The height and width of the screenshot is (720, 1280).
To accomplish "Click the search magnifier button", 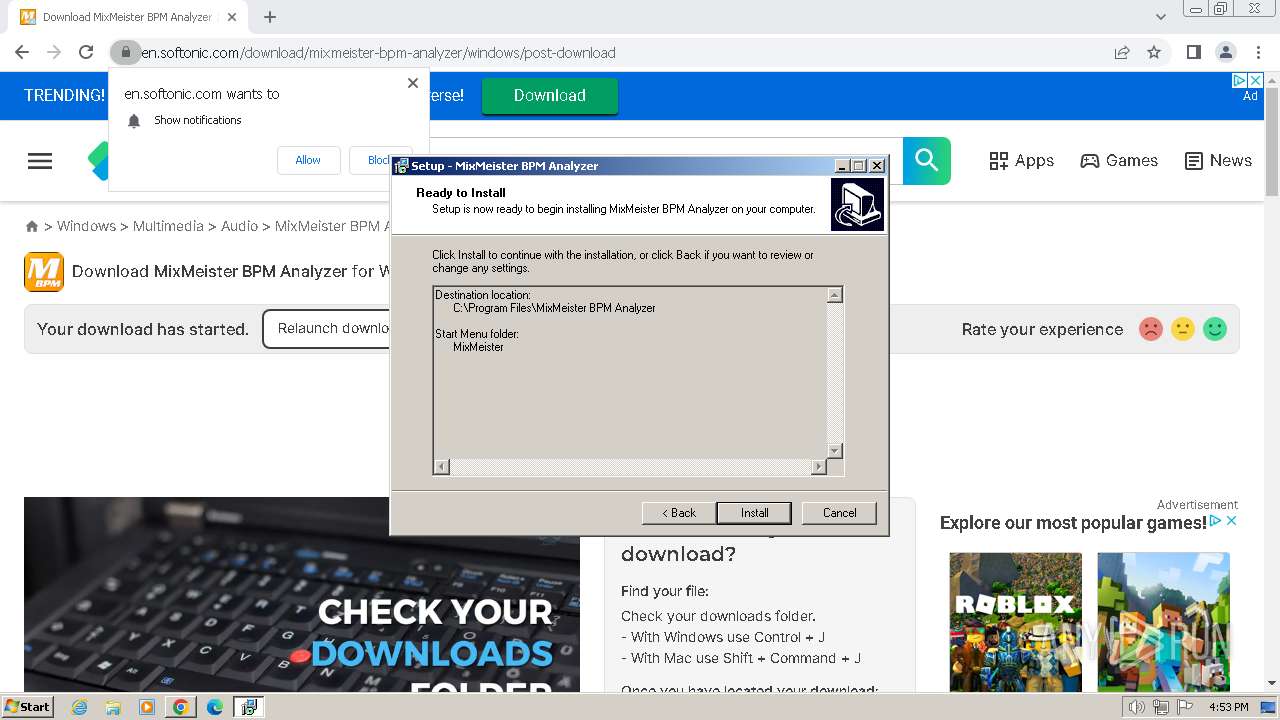I will coord(927,160).
